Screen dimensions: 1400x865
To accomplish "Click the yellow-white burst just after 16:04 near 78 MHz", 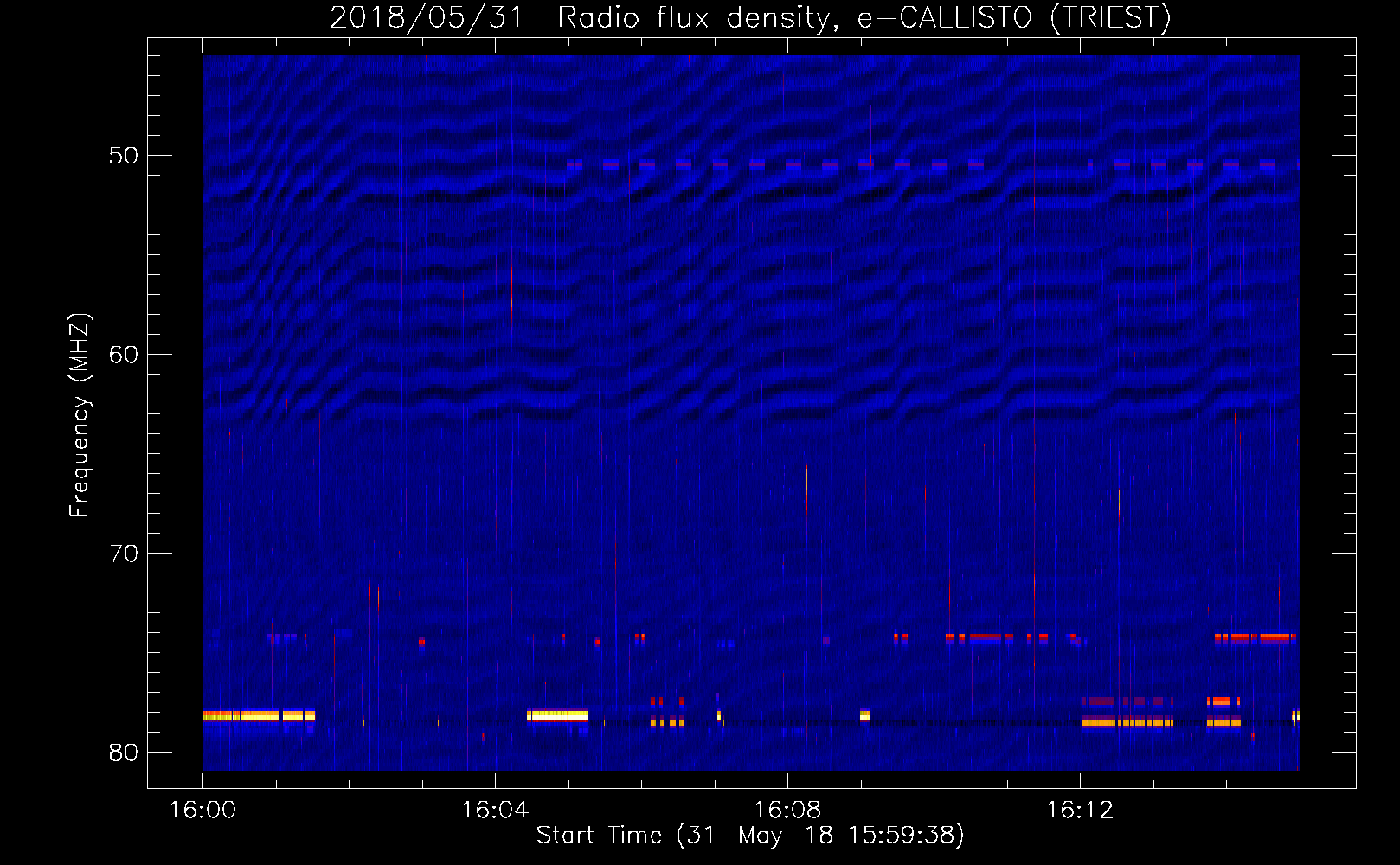I will tap(557, 715).
